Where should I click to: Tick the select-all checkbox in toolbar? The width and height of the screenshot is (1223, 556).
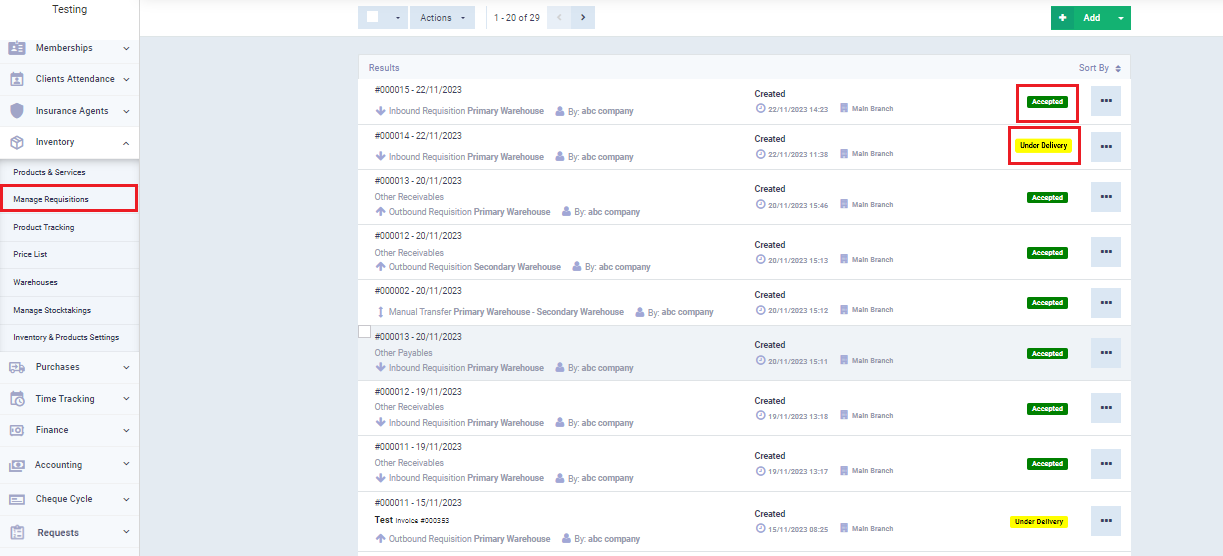tap(373, 17)
